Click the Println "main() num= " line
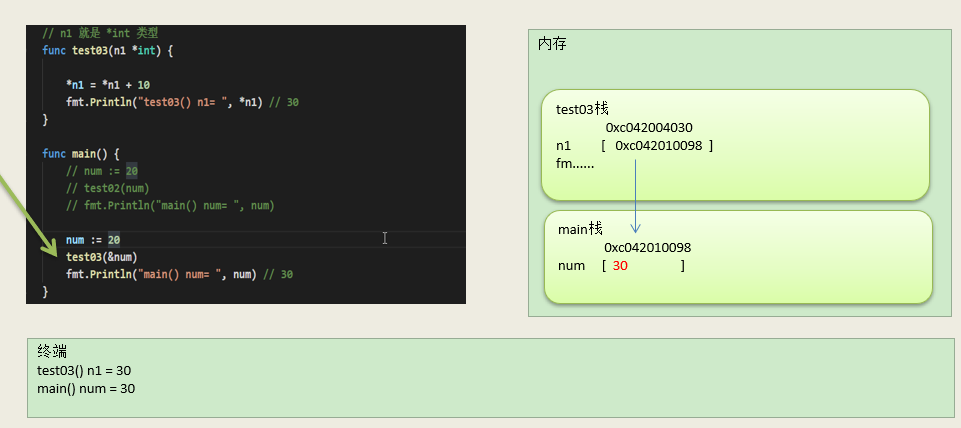 tap(179, 274)
